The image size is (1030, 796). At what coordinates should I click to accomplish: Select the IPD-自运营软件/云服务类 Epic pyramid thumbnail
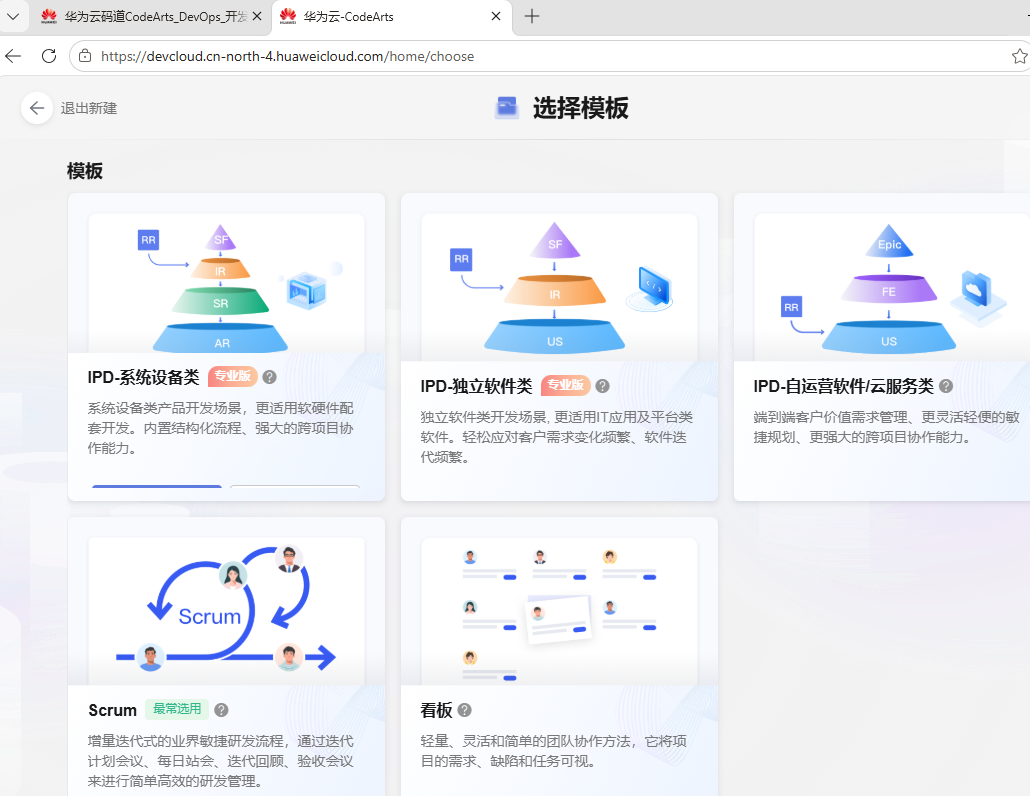click(892, 288)
